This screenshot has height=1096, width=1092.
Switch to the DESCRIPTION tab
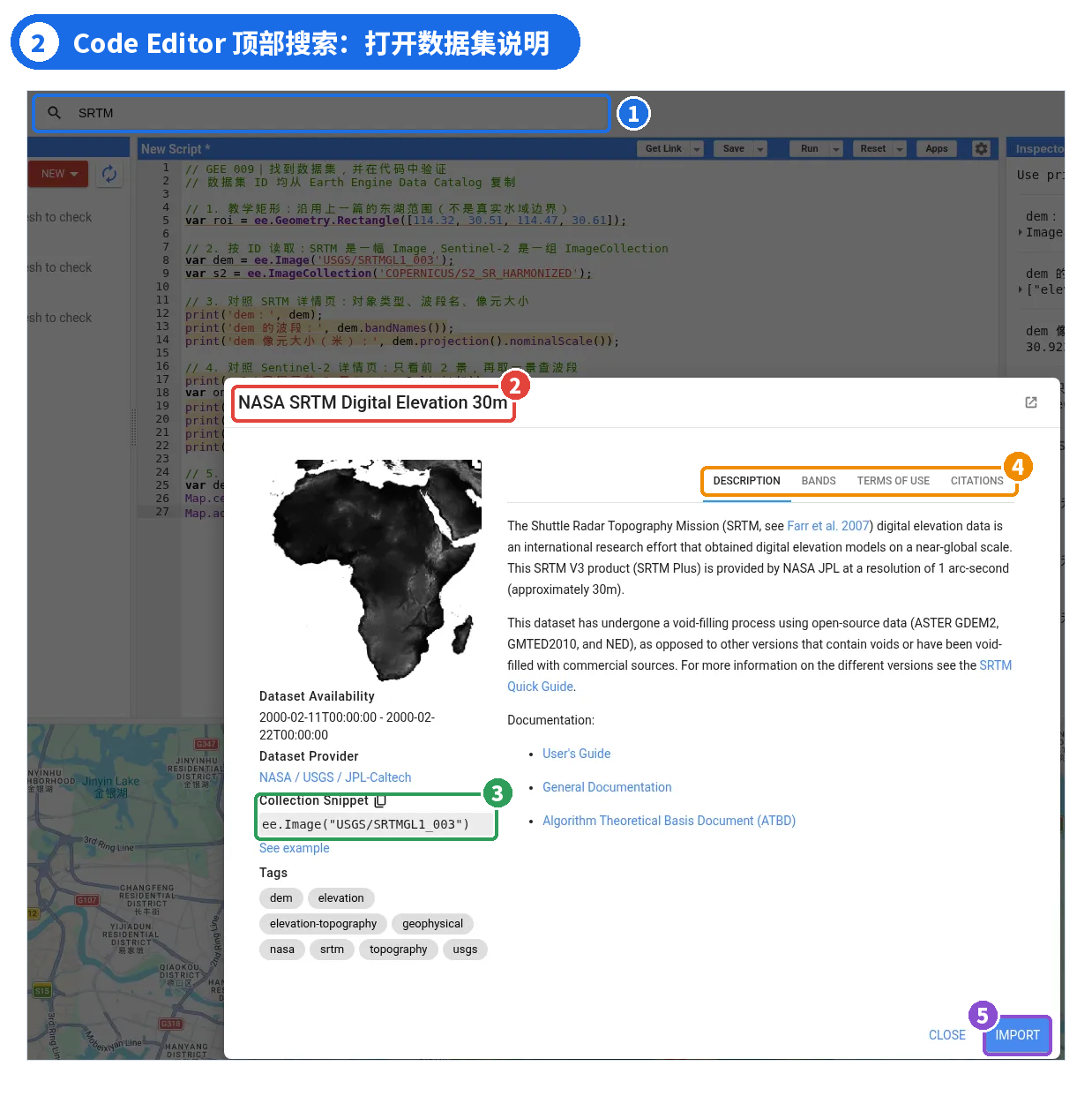746,481
